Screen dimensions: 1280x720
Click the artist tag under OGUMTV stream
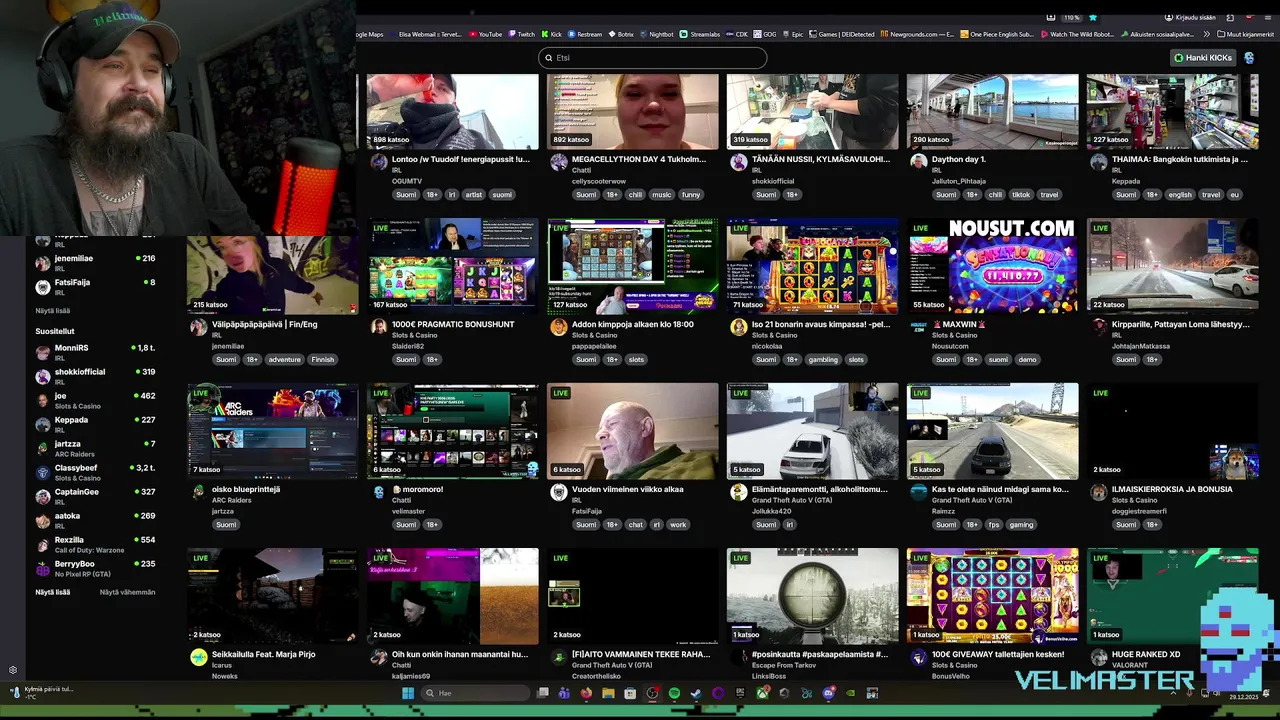tap(474, 194)
